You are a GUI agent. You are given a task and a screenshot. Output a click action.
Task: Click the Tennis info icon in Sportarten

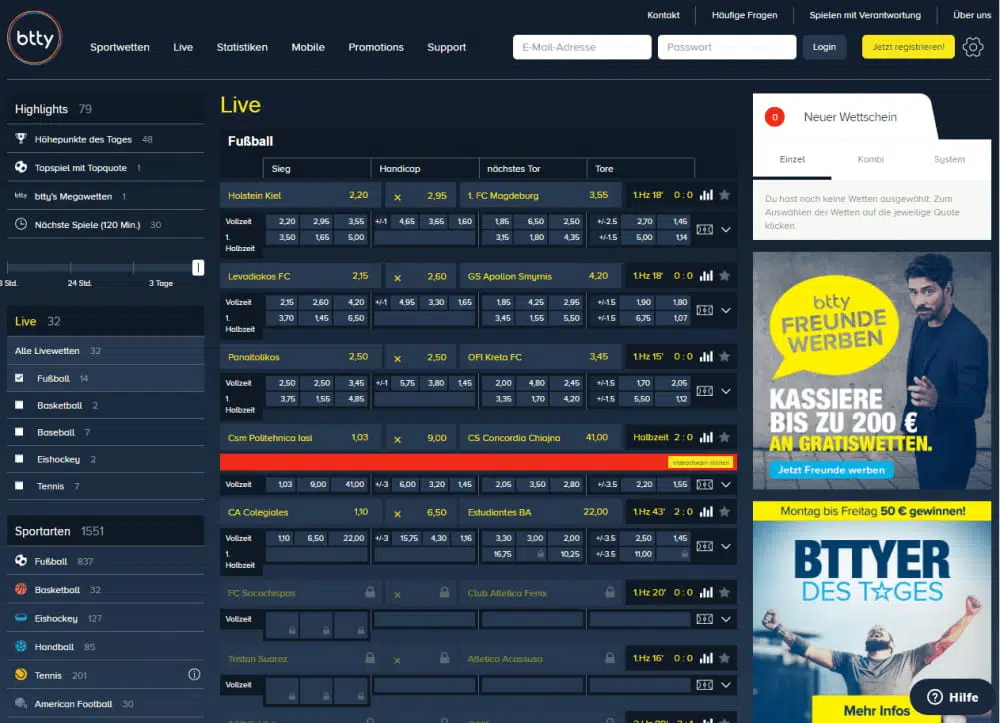(195, 675)
